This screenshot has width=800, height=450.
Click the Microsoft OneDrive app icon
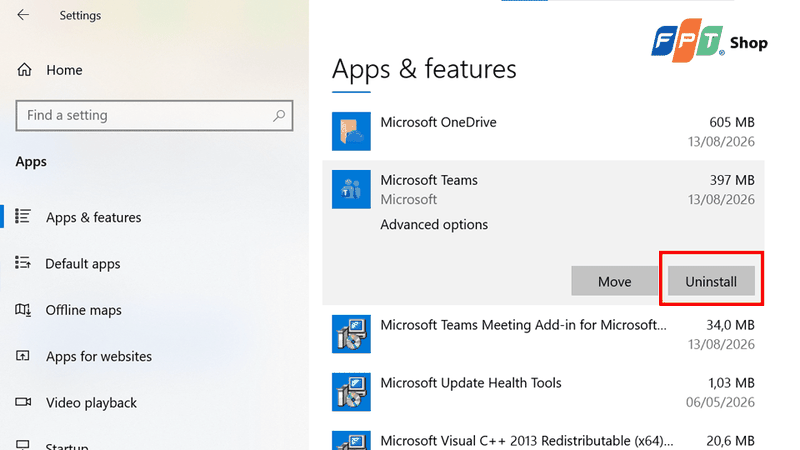tap(351, 131)
